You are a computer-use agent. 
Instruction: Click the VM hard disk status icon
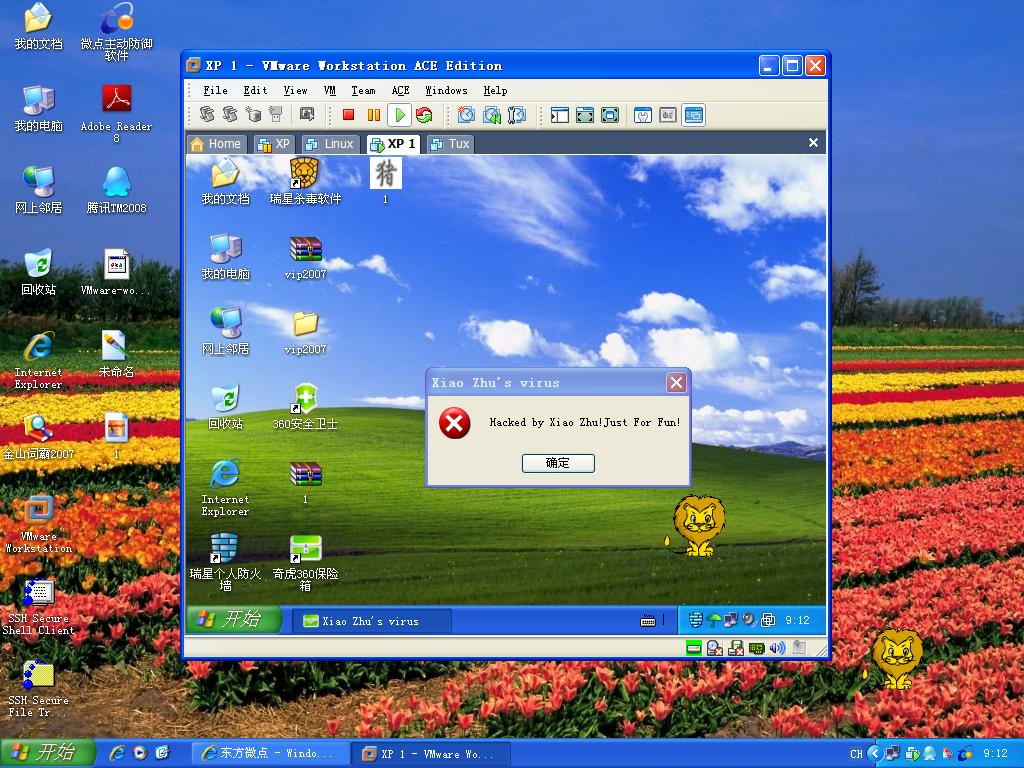click(x=695, y=648)
